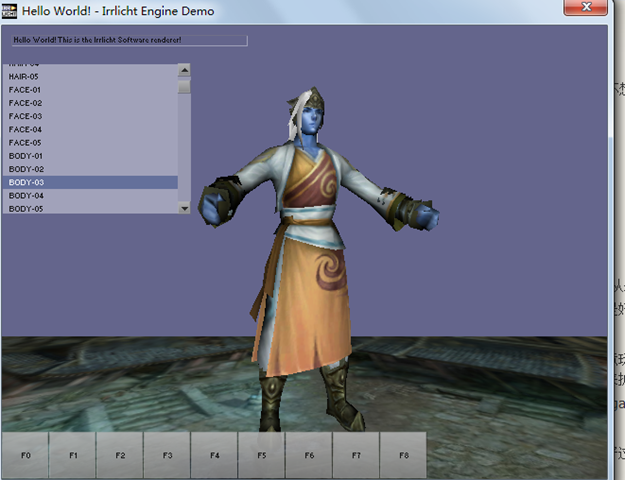Click the F8 button
This screenshot has height=480, width=625.
[x=403, y=455]
